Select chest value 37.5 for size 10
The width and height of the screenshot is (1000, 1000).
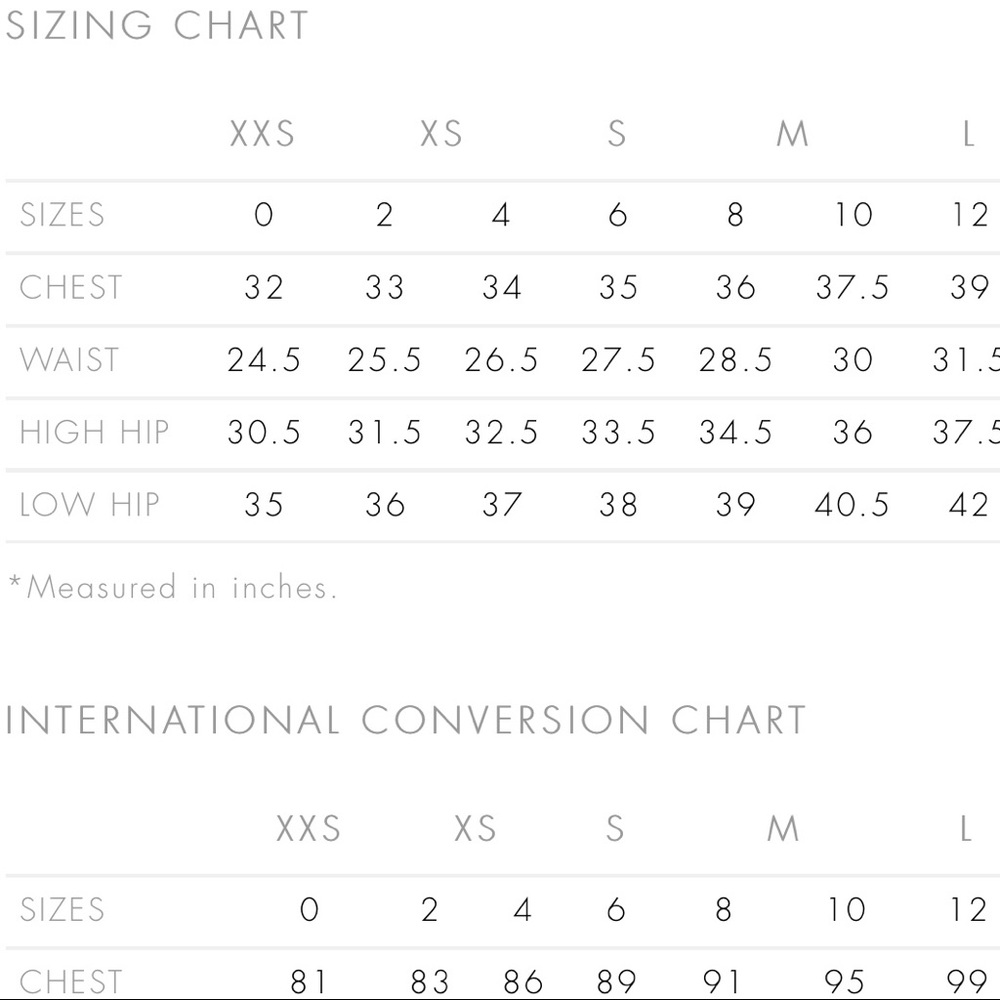coord(852,287)
